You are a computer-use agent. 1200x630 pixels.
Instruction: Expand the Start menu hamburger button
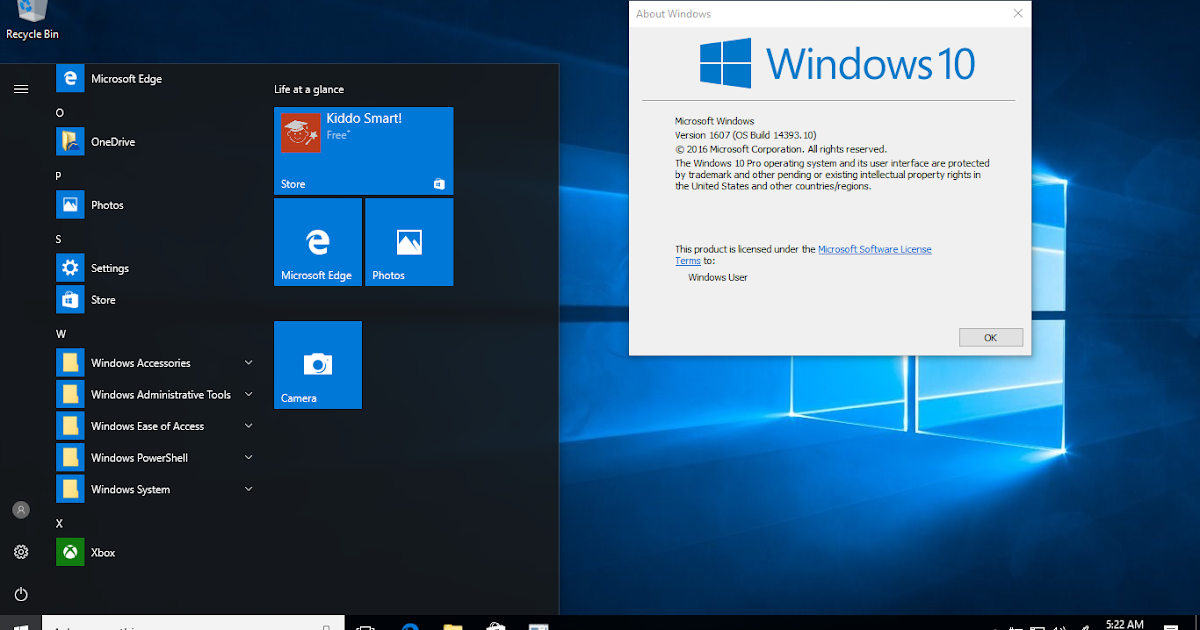[x=21, y=89]
